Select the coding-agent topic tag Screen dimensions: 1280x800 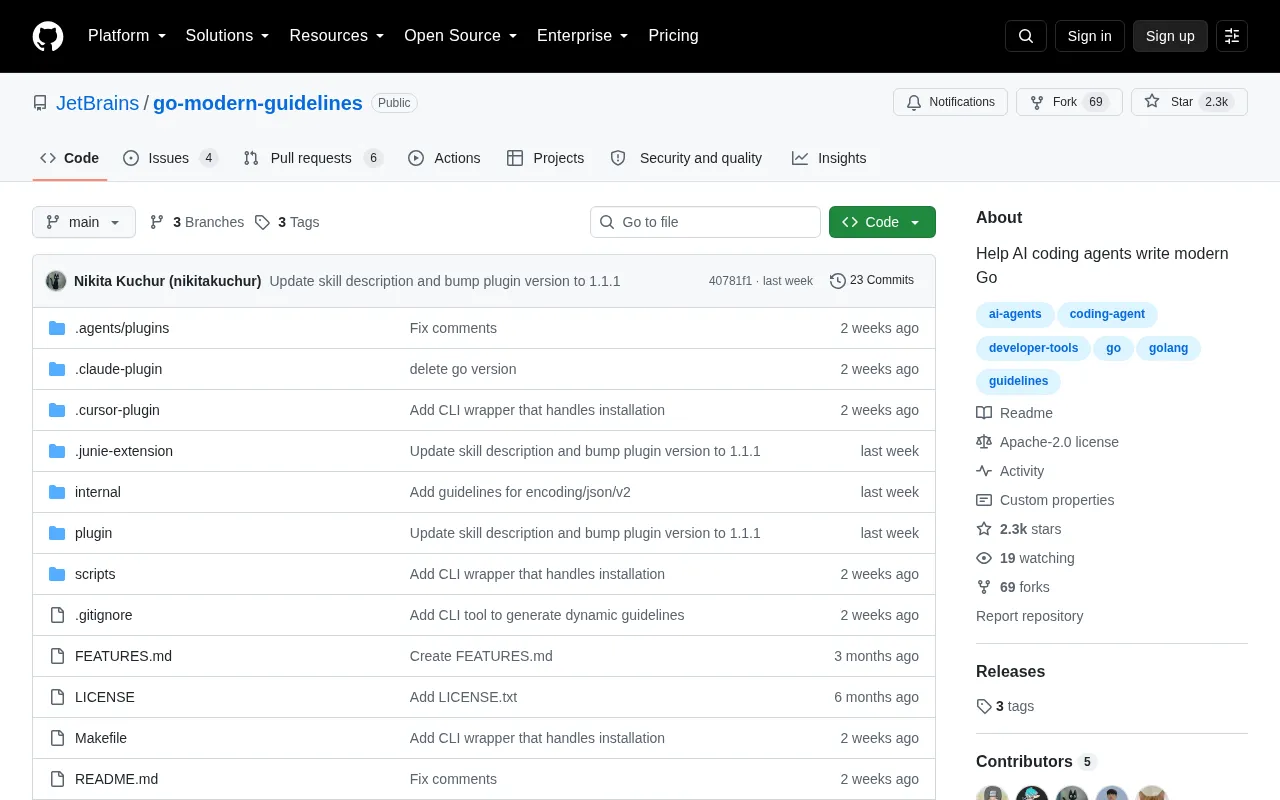(x=1107, y=314)
